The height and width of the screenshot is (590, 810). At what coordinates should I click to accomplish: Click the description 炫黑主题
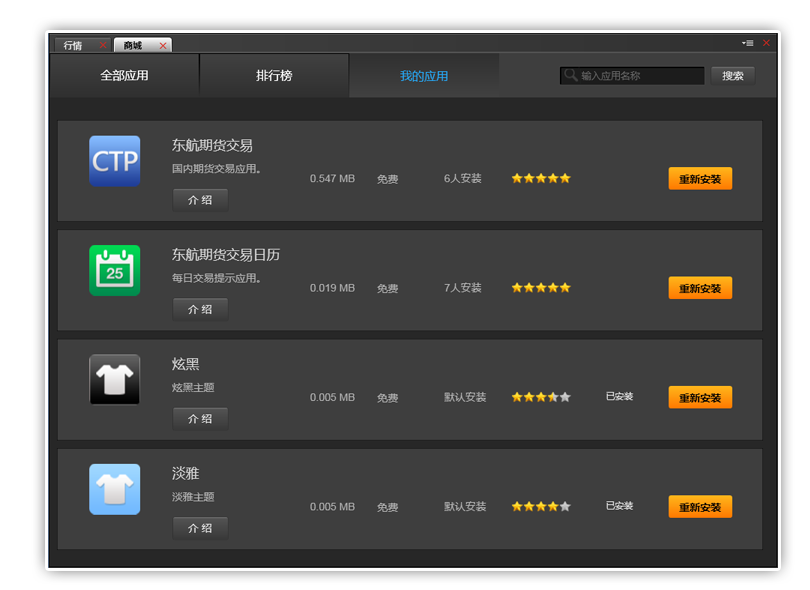point(193,387)
